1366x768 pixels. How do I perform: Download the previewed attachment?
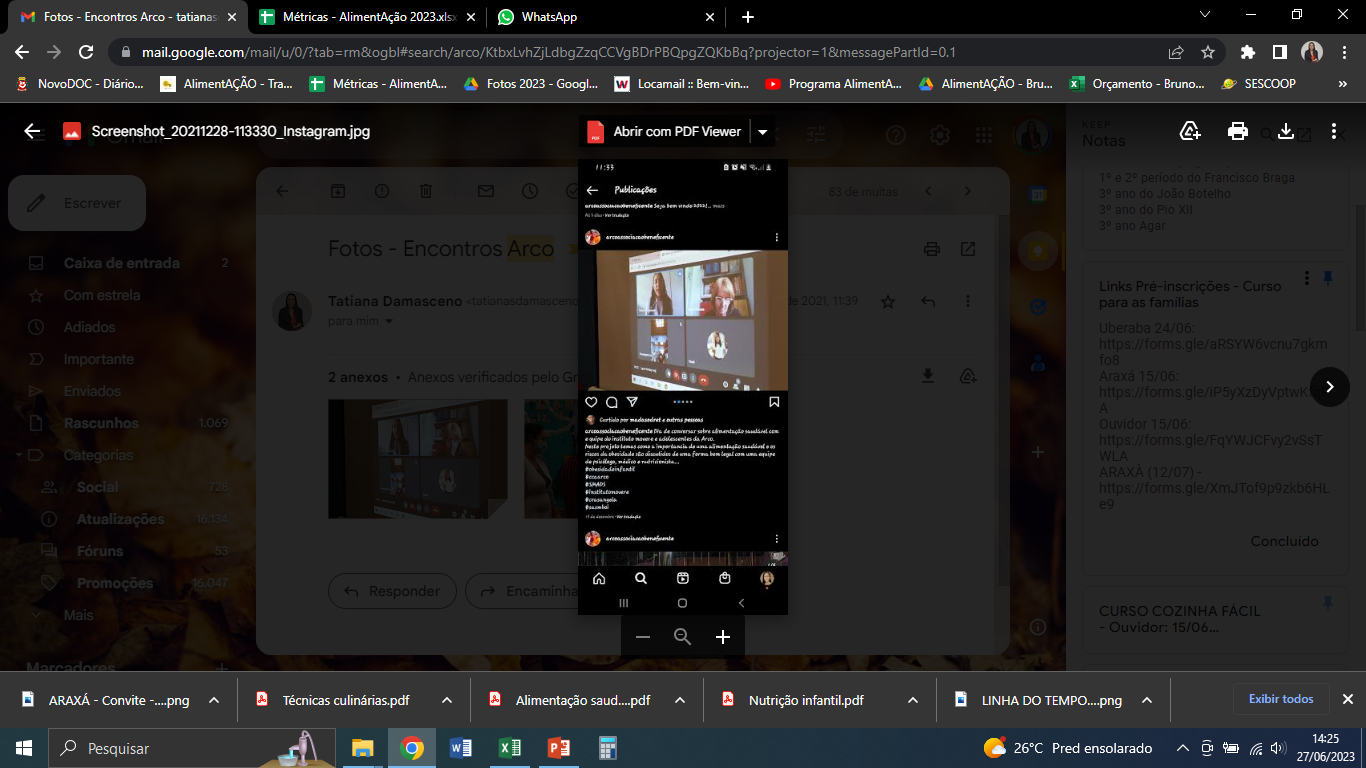pos(1287,131)
